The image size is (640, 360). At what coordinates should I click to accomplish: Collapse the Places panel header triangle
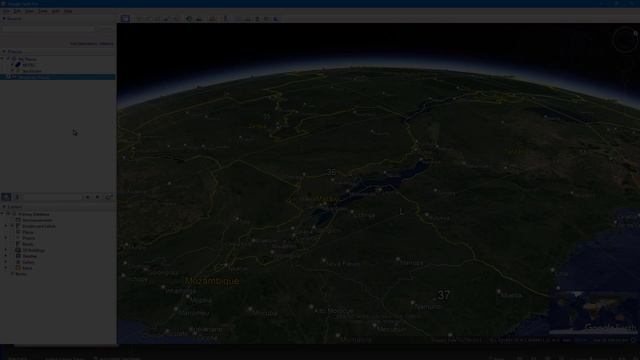(x=4, y=51)
